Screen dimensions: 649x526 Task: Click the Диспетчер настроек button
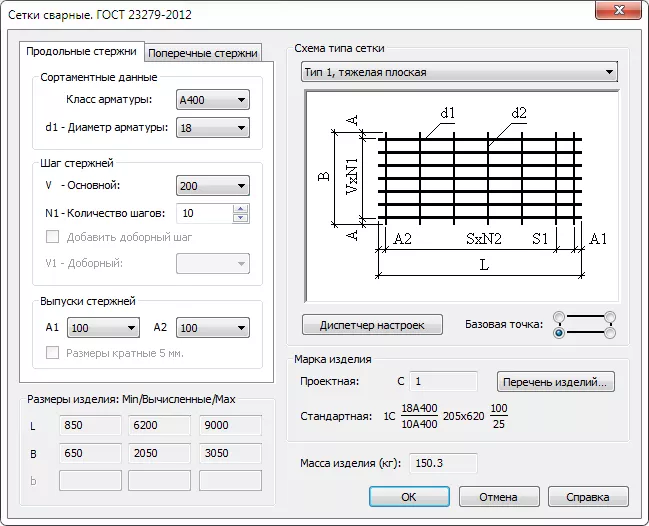(372, 325)
